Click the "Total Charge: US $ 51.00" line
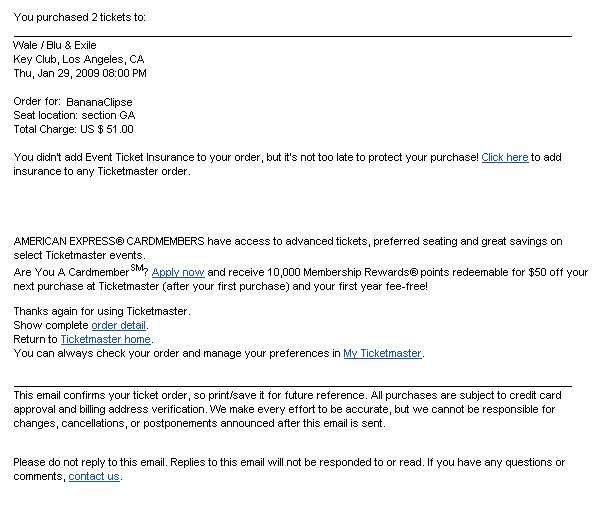This screenshot has width=603, height=506. [73, 129]
